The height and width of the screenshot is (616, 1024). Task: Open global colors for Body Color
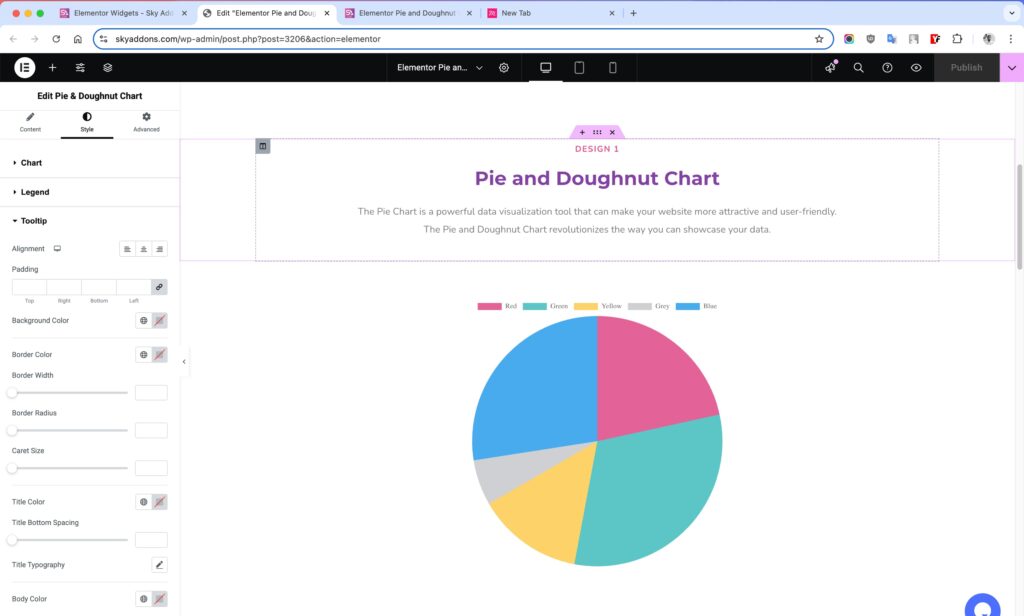coord(144,599)
